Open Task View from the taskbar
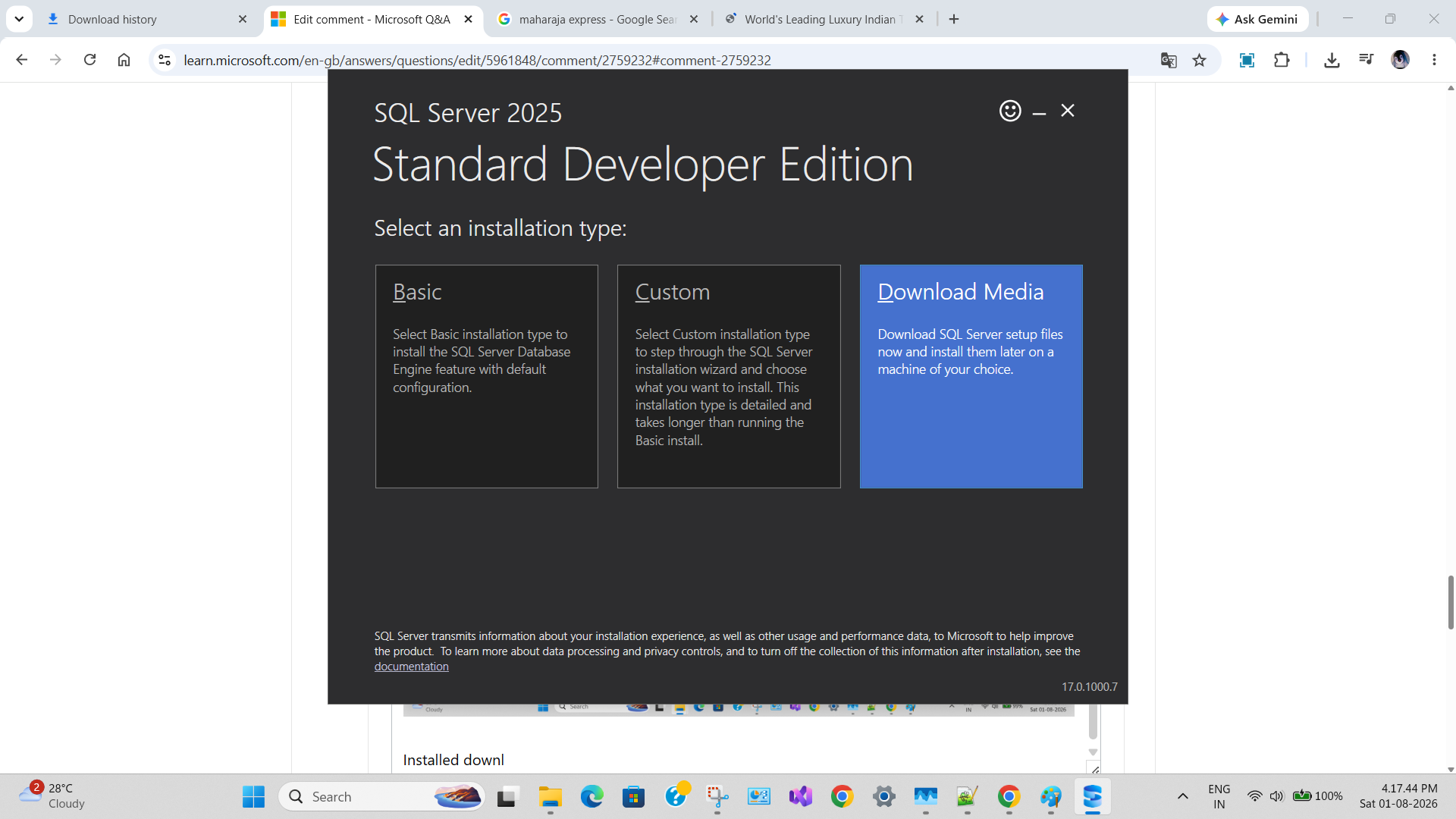Screen dimensions: 1456x819 click(x=507, y=796)
